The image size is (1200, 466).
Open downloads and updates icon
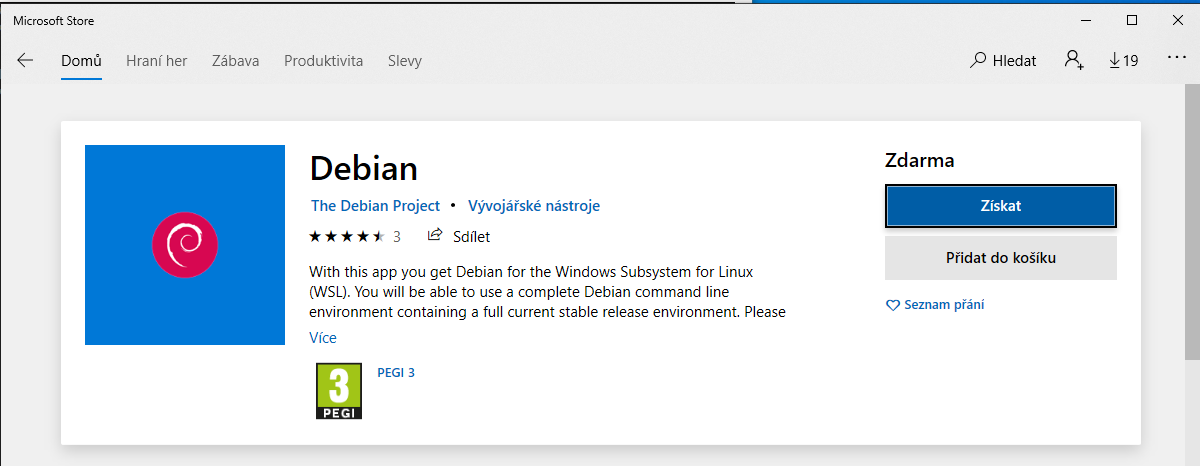[x=1124, y=60]
